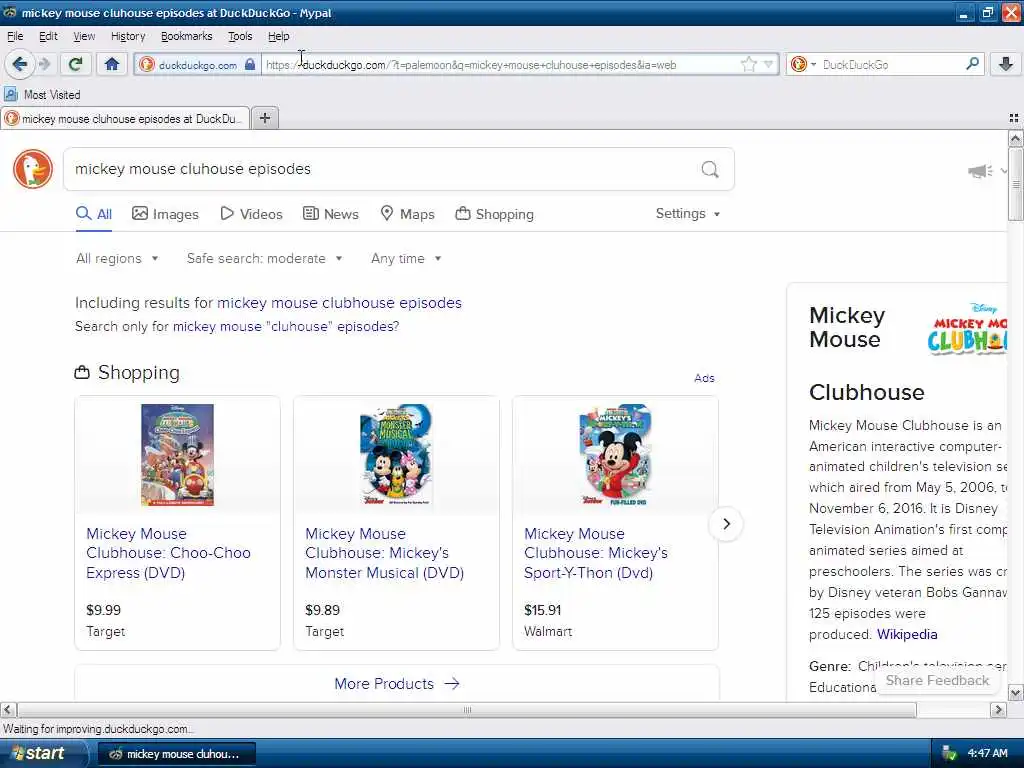1024x768 pixels.
Task: Click the Most Visited bookmarks item
Action: [x=42, y=95]
